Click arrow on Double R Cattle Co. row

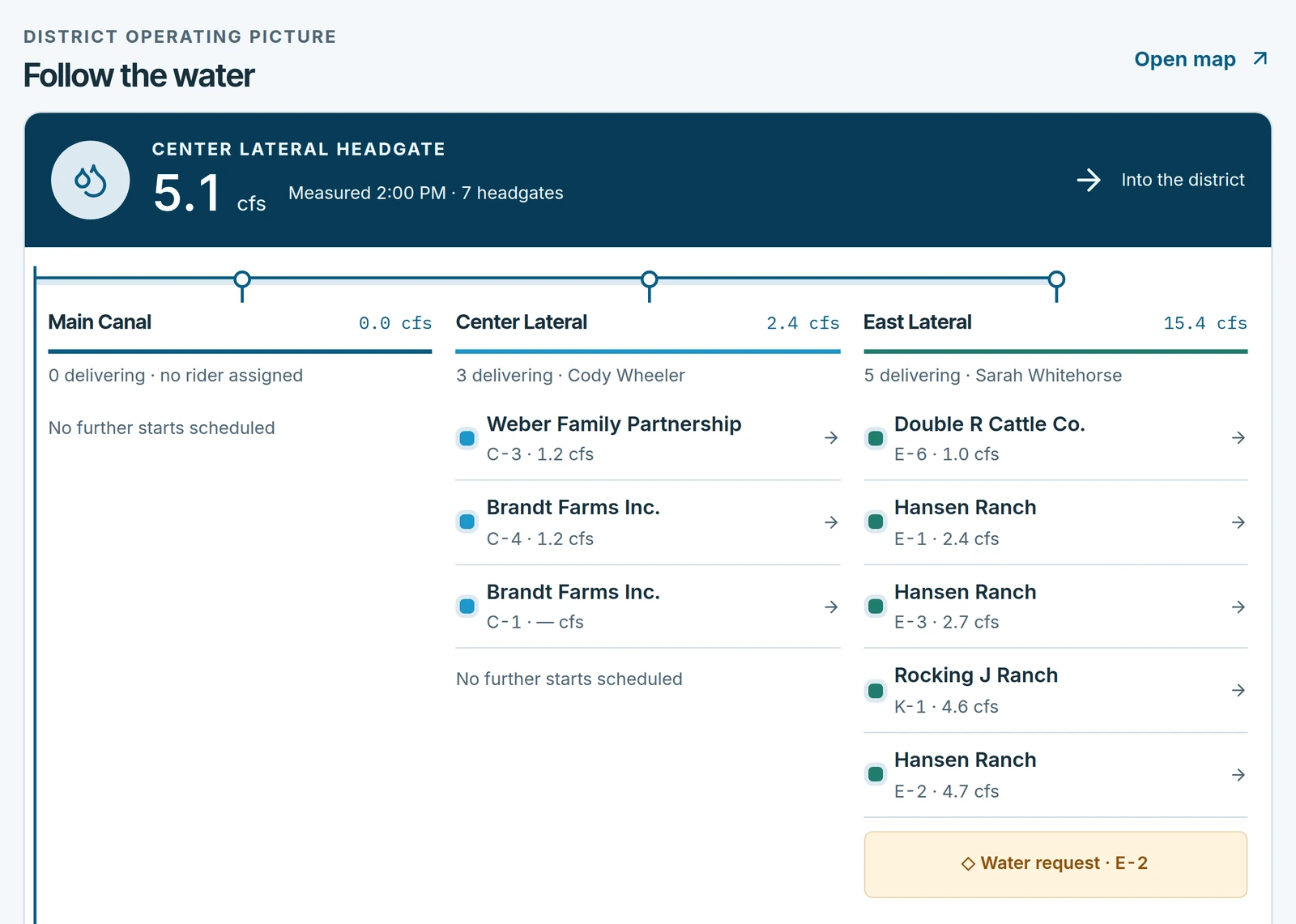[1238, 438]
